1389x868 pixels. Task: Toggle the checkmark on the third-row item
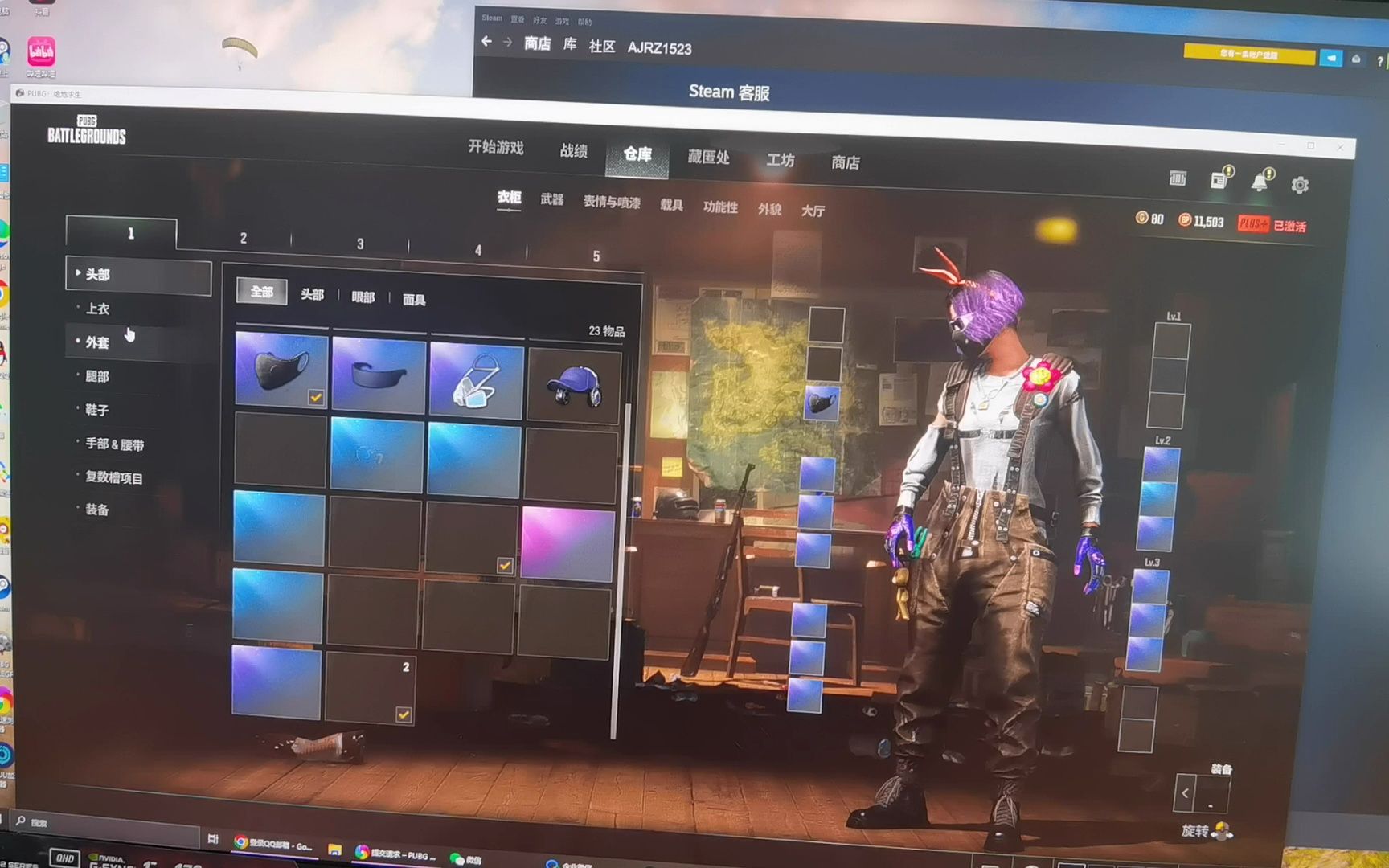coord(505,566)
